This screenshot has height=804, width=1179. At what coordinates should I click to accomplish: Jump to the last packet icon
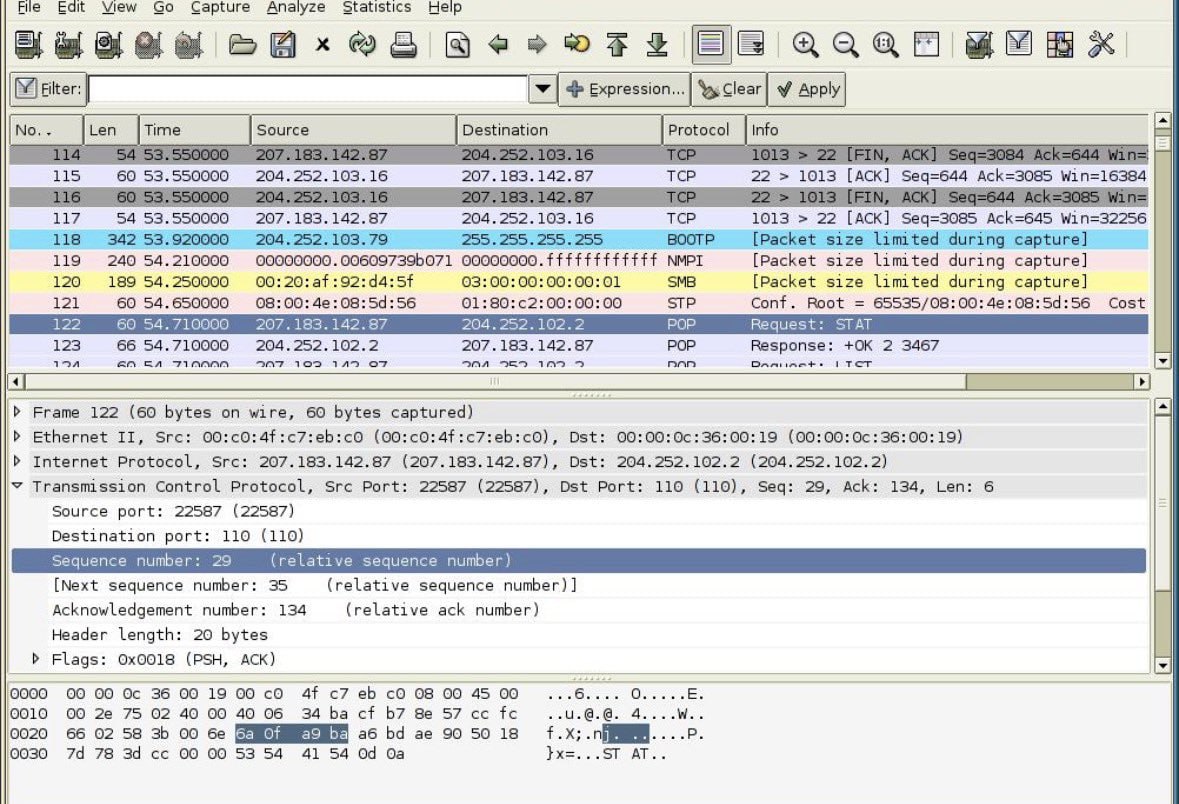pos(657,44)
